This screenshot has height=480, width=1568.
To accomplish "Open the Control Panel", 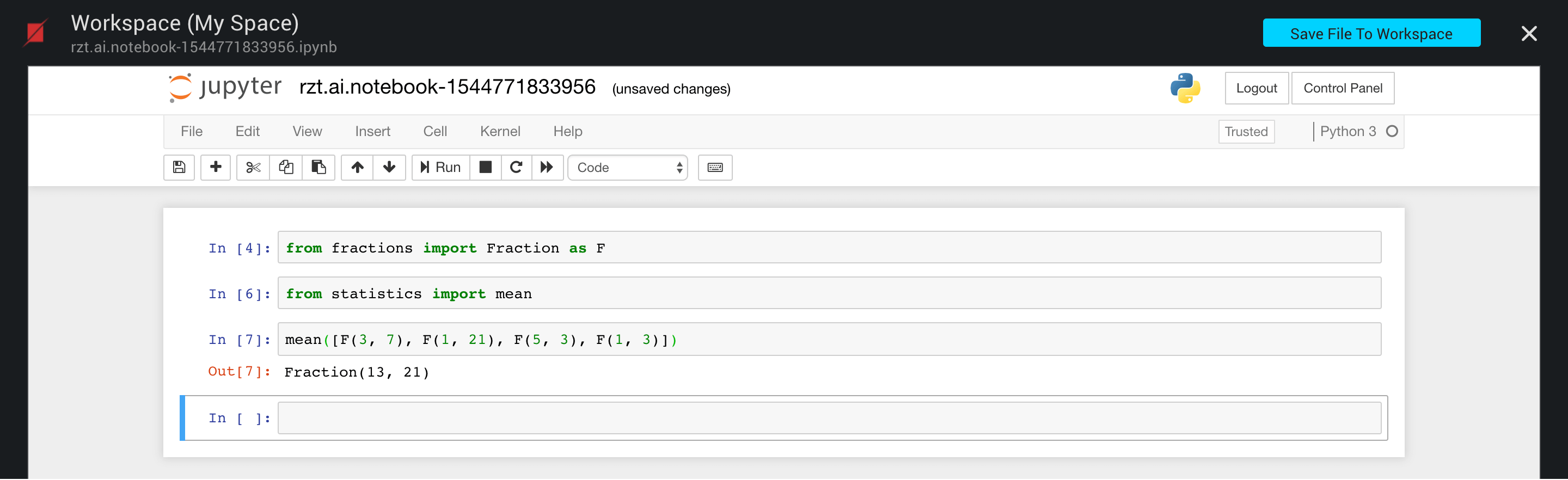I will 1343,88.
